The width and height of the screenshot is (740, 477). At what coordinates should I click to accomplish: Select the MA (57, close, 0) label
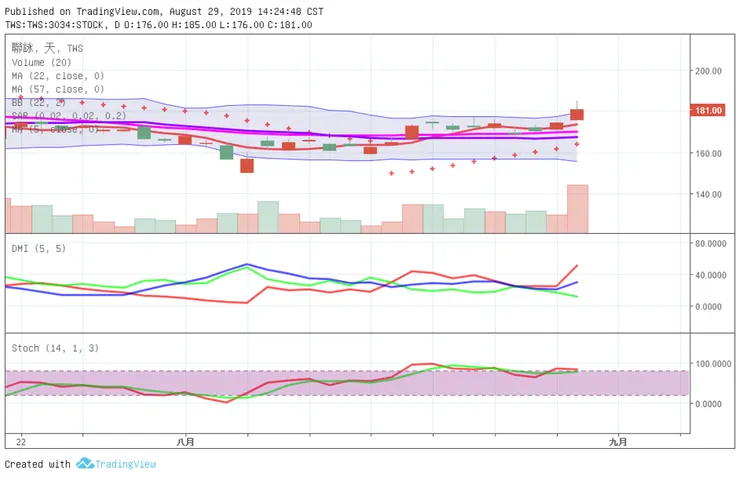pyautogui.click(x=58, y=89)
